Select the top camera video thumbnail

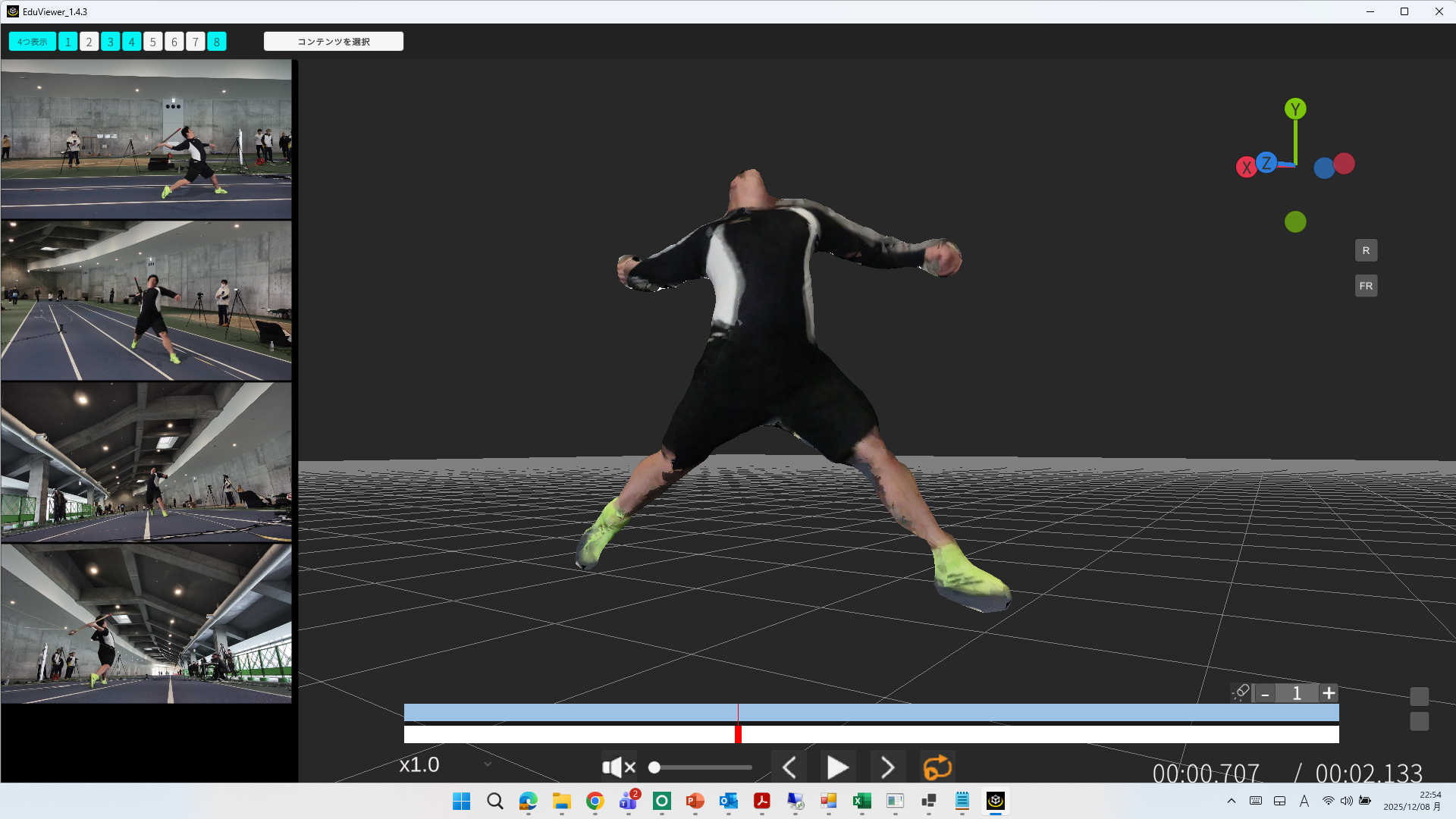pos(146,140)
